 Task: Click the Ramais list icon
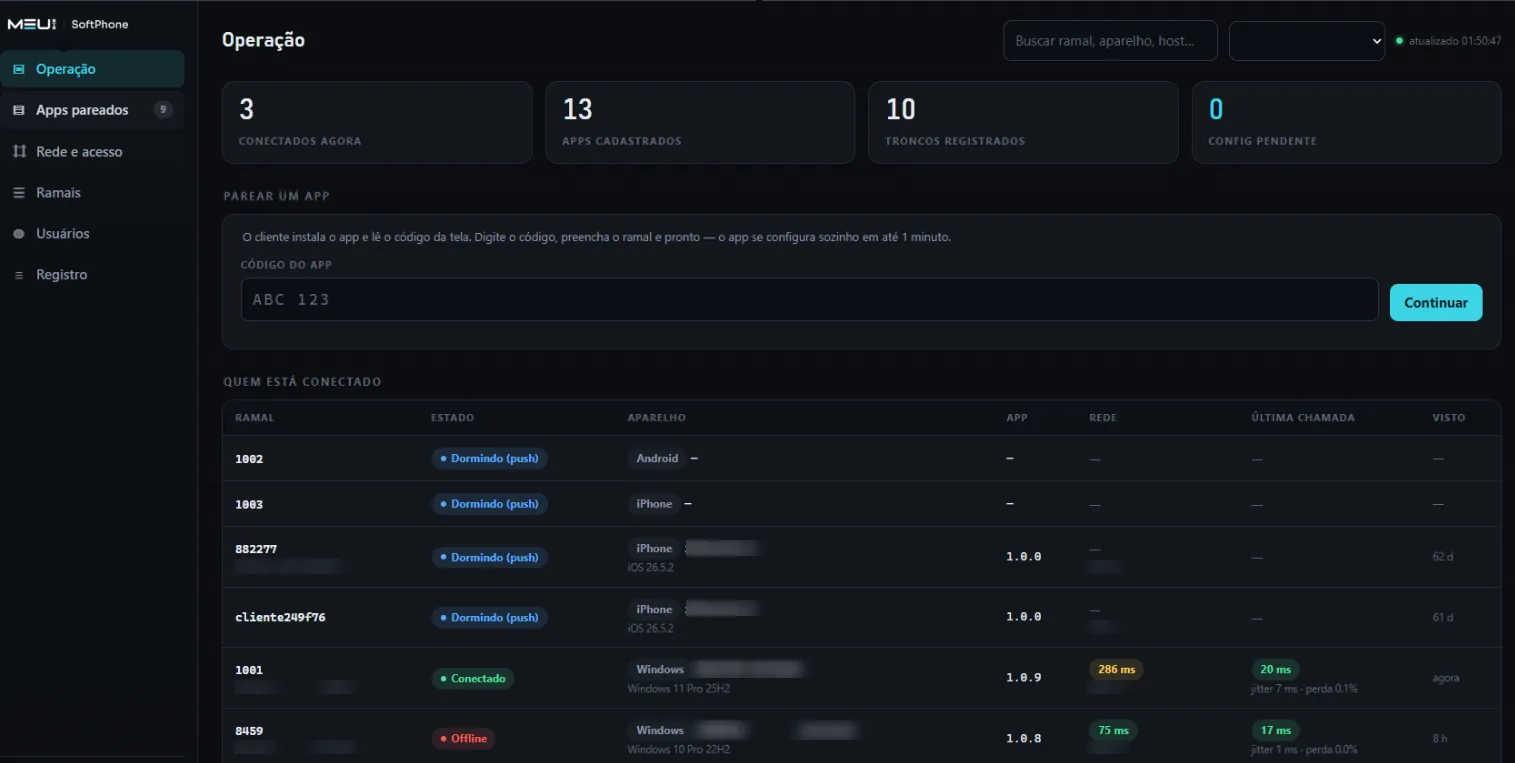click(x=19, y=192)
